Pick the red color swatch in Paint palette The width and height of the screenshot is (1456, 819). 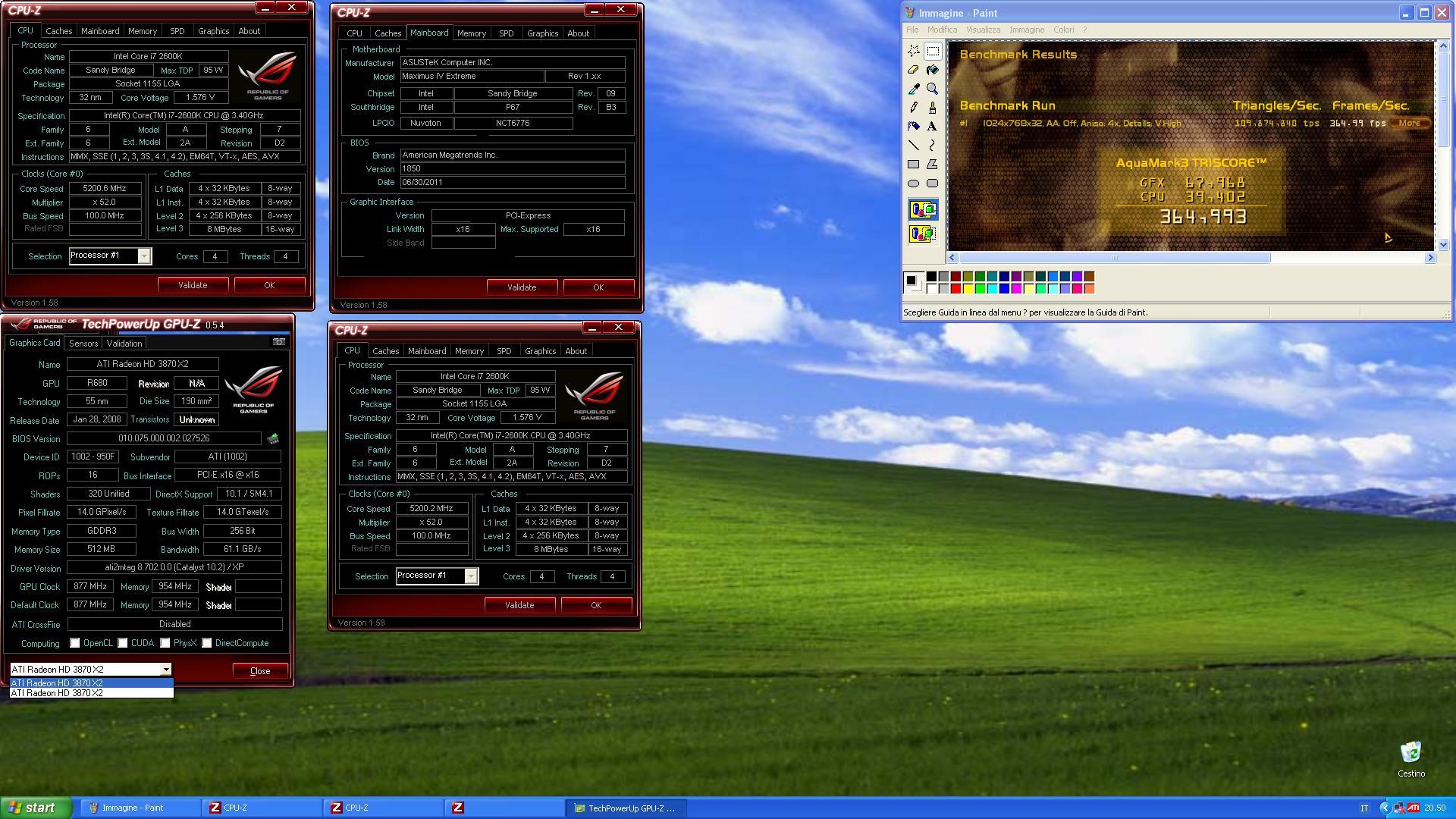[x=955, y=289]
